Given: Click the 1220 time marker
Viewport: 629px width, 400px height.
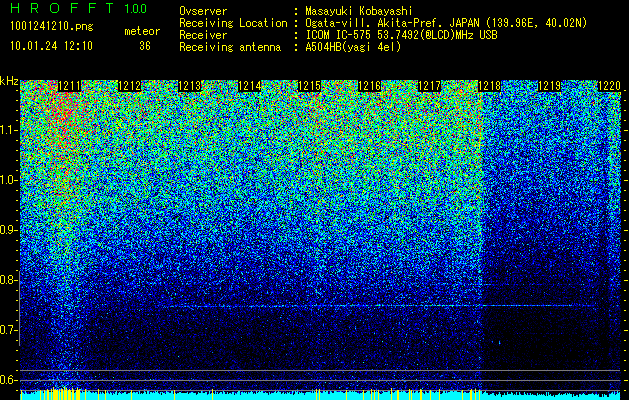Looking at the screenshot, I should 609,86.
